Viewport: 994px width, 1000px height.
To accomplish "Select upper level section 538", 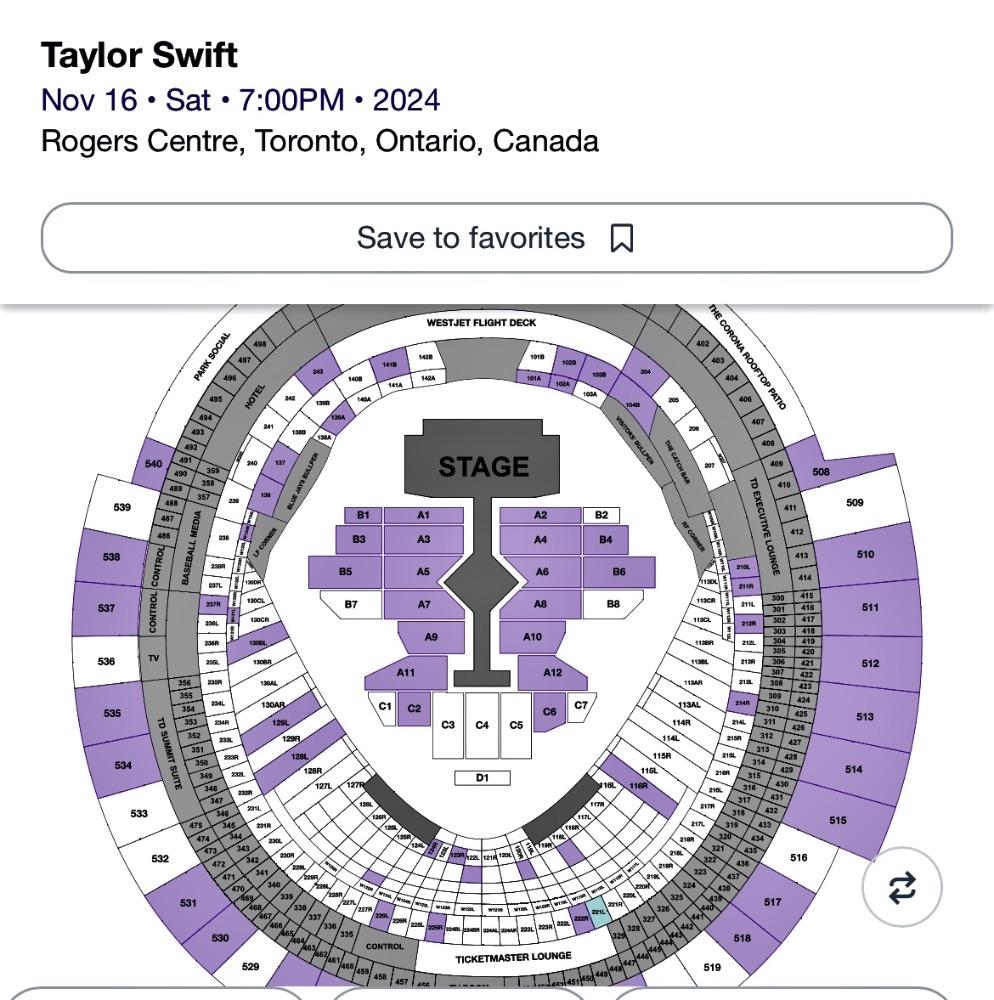I will 111,557.
